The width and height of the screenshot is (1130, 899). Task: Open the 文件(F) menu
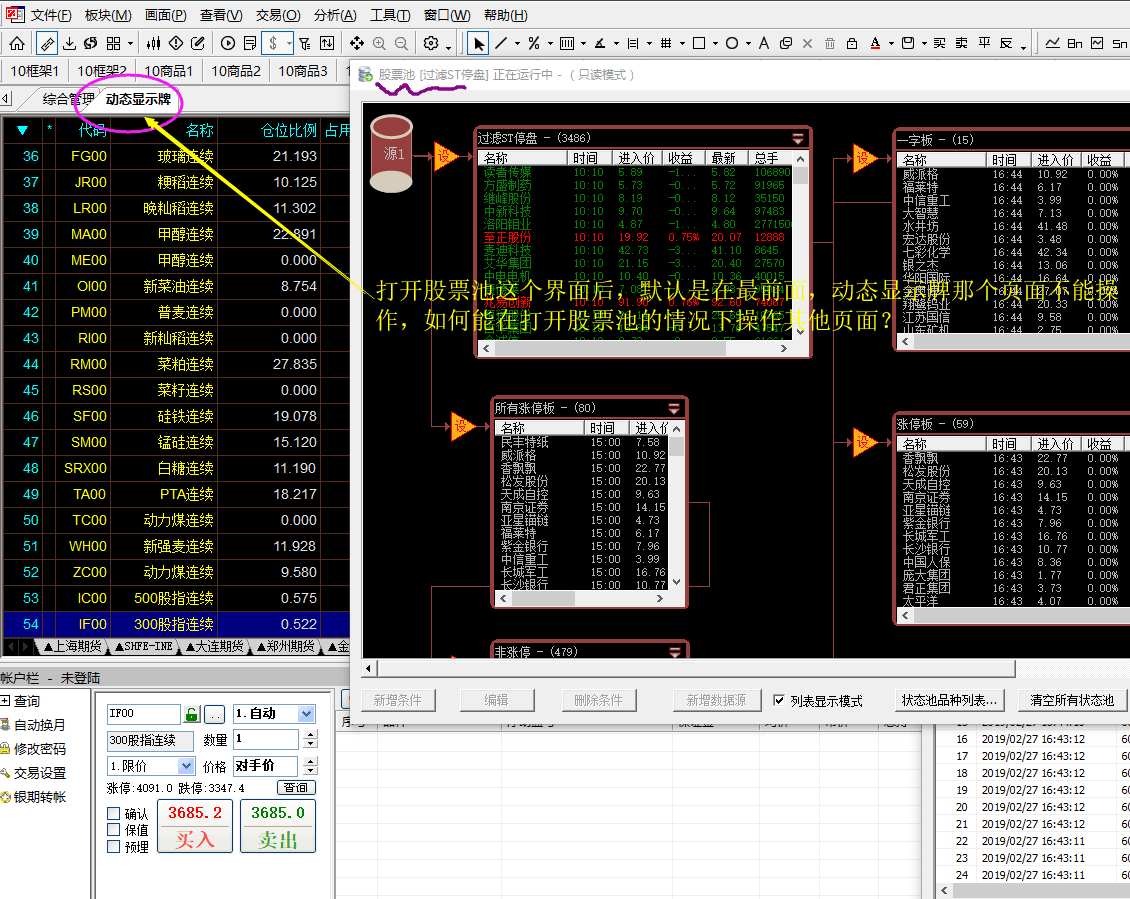tap(50, 15)
